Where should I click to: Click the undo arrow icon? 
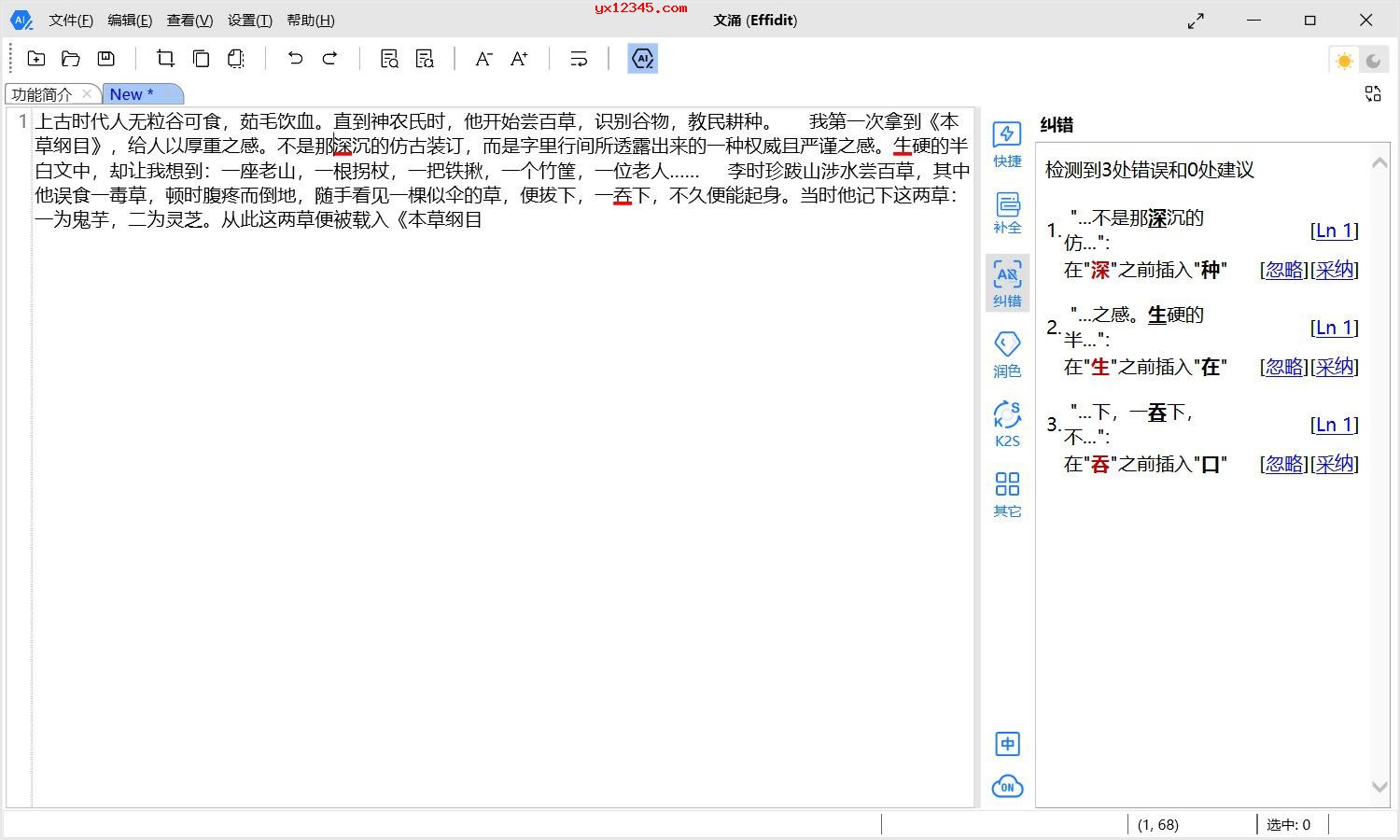(x=295, y=59)
